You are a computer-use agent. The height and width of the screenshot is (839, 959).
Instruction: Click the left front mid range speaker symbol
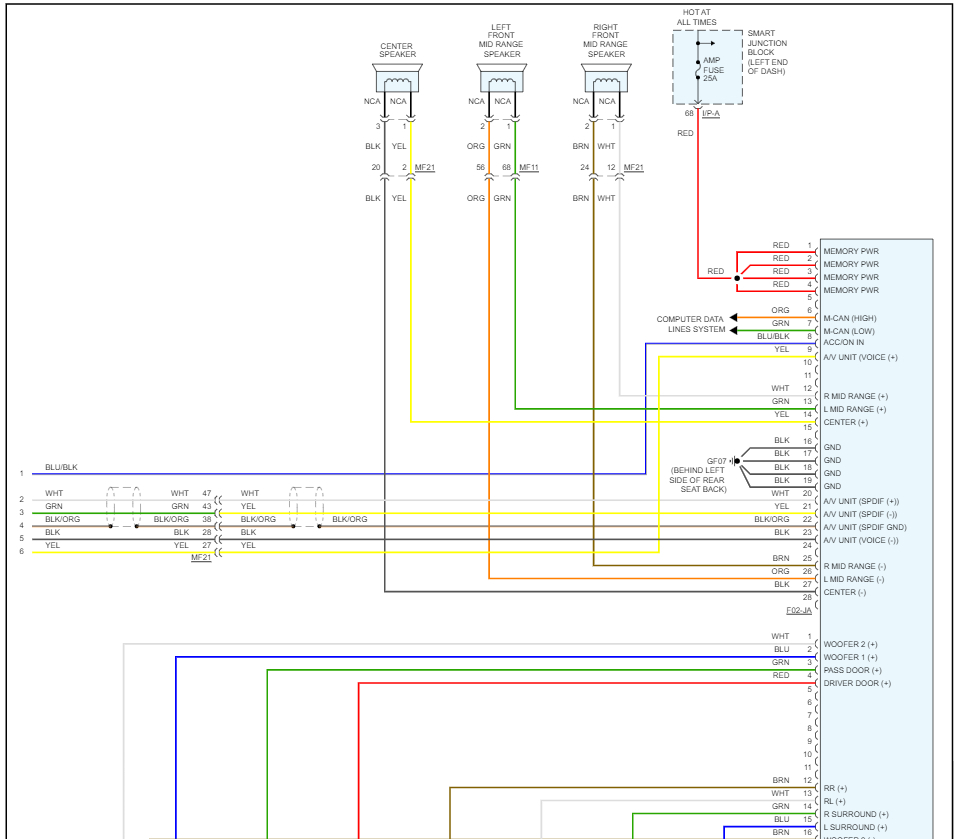click(502, 78)
